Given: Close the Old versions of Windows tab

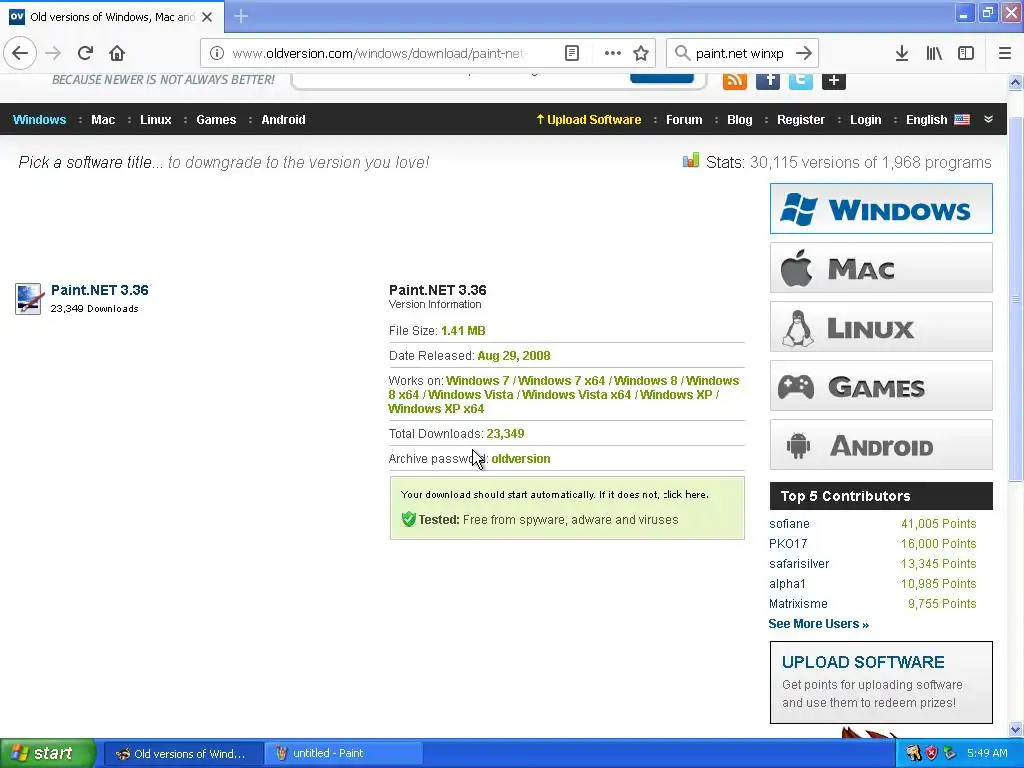Looking at the screenshot, I should coord(207,17).
